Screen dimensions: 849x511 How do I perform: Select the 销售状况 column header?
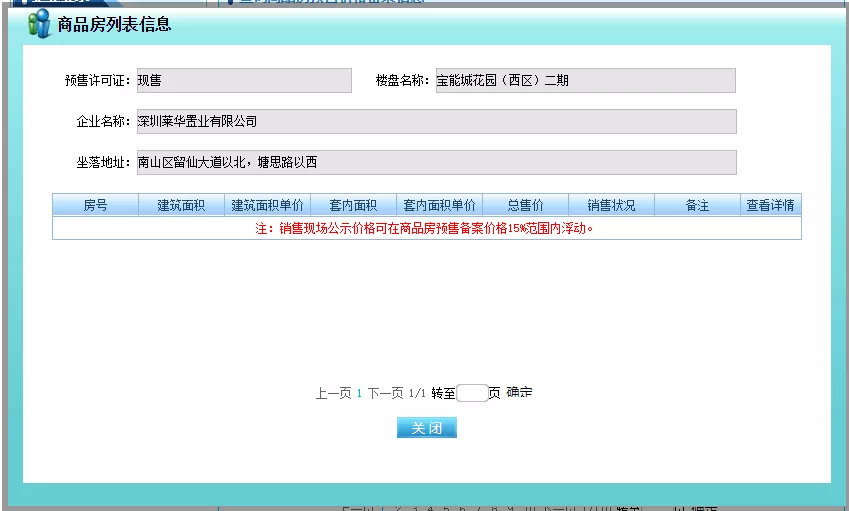coord(611,206)
